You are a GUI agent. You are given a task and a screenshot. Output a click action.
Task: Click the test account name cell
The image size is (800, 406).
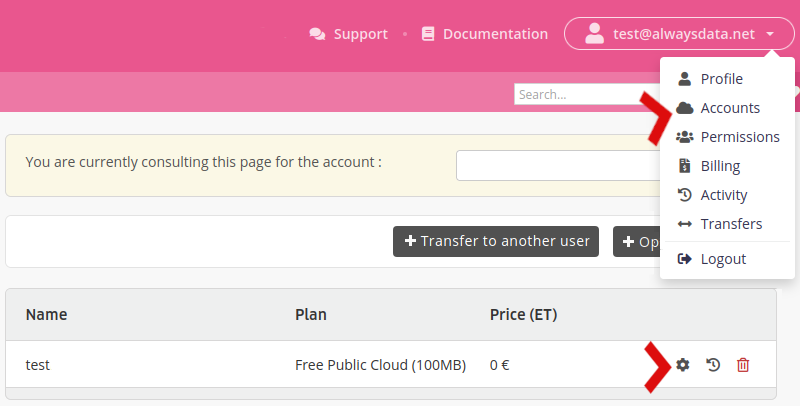(38, 365)
